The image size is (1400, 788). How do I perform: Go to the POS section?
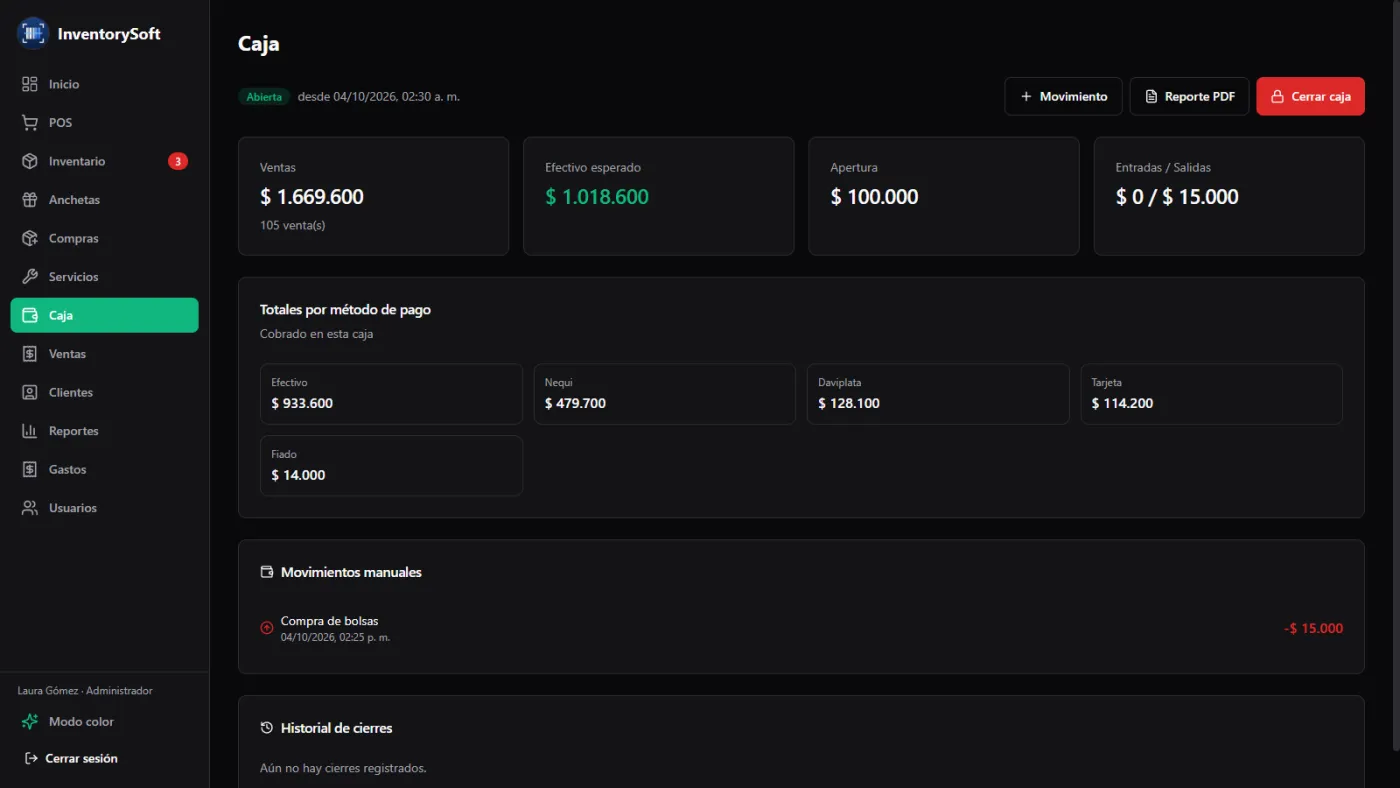tap(105, 123)
